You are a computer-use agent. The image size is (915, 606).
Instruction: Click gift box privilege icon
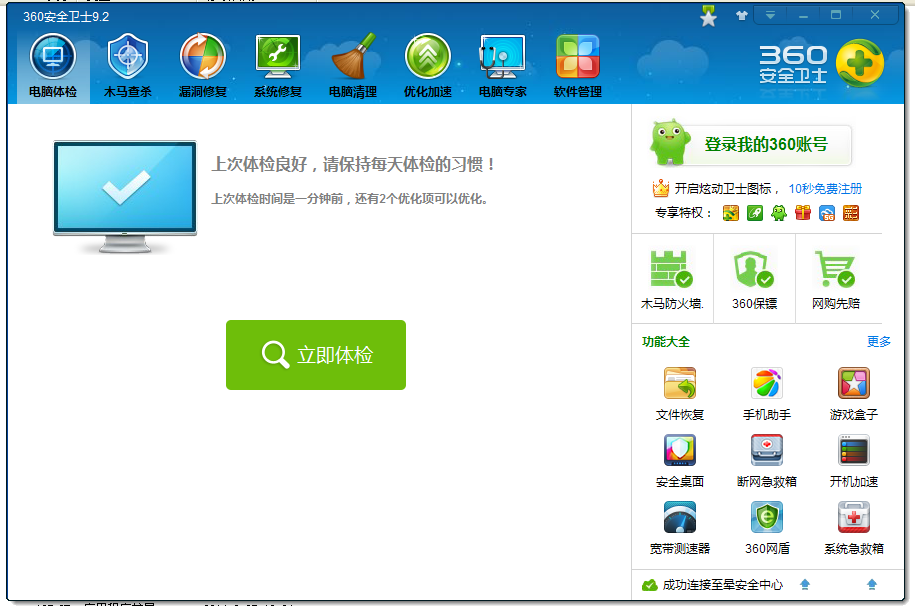click(x=803, y=213)
